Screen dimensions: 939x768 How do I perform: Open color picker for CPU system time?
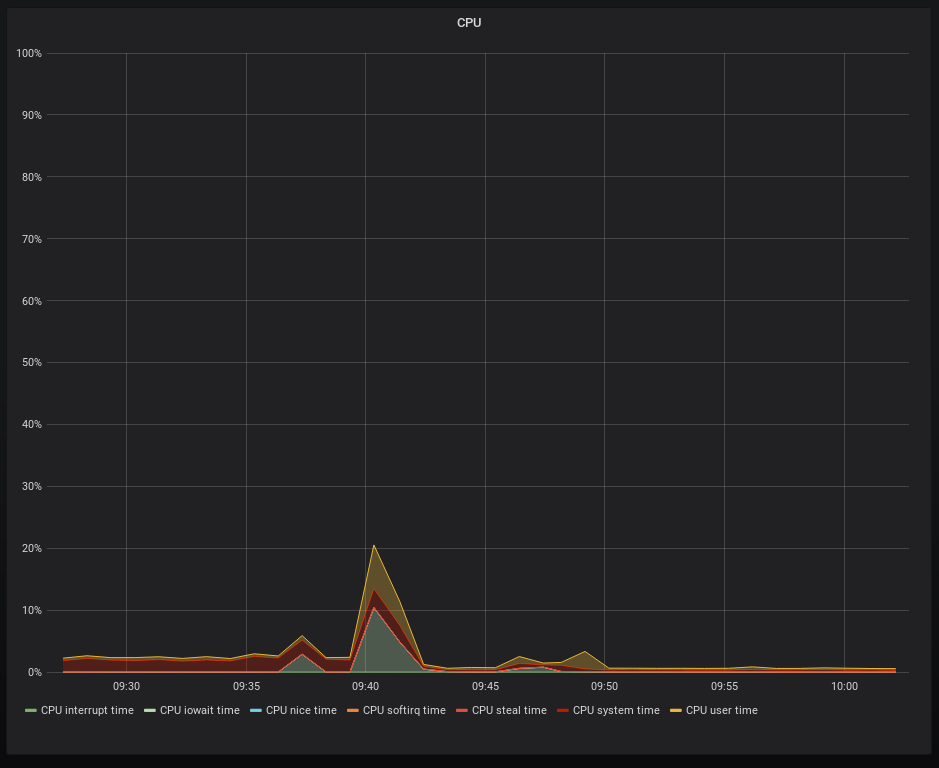(563, 710)
